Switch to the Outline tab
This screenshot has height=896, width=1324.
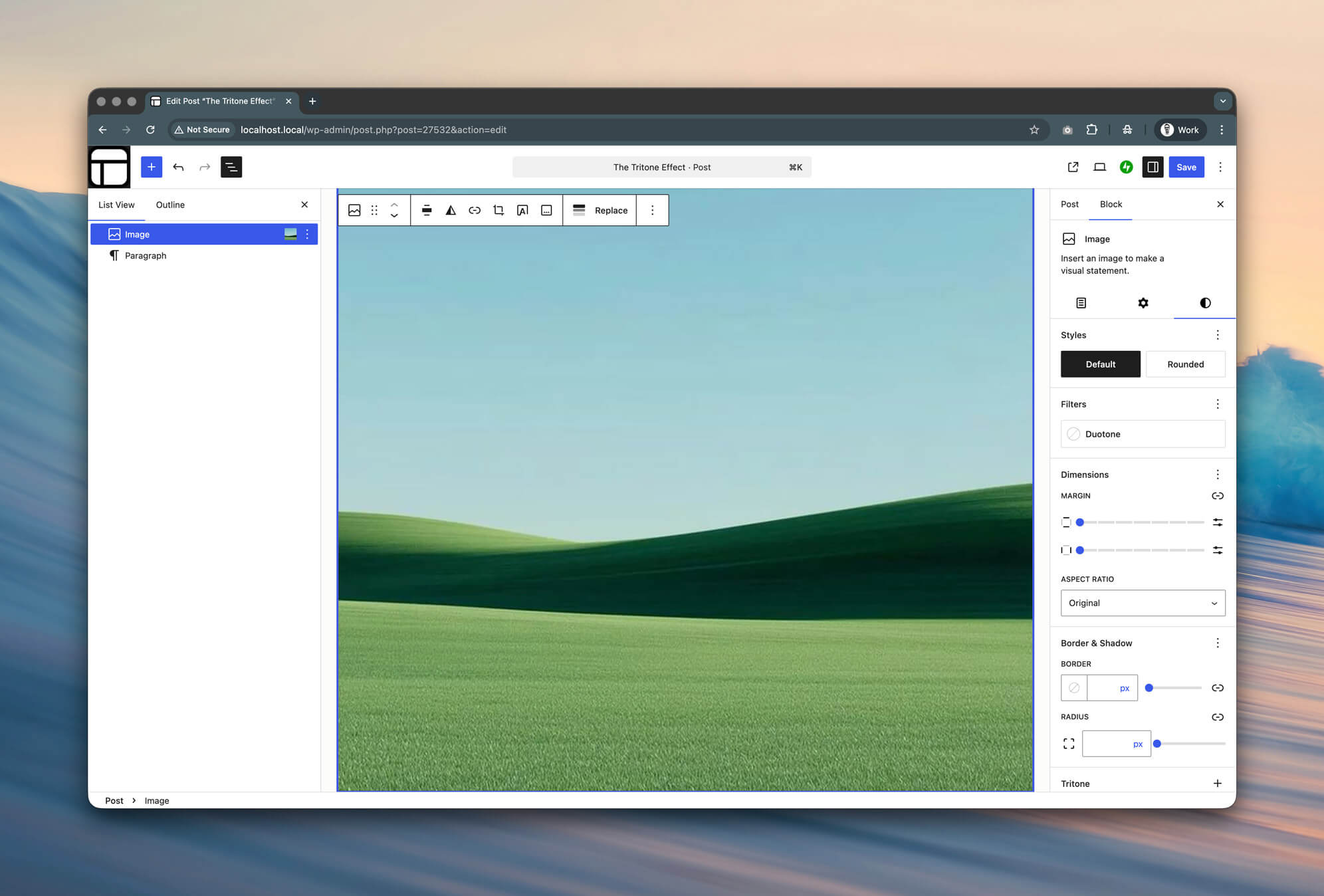(170, 205)
